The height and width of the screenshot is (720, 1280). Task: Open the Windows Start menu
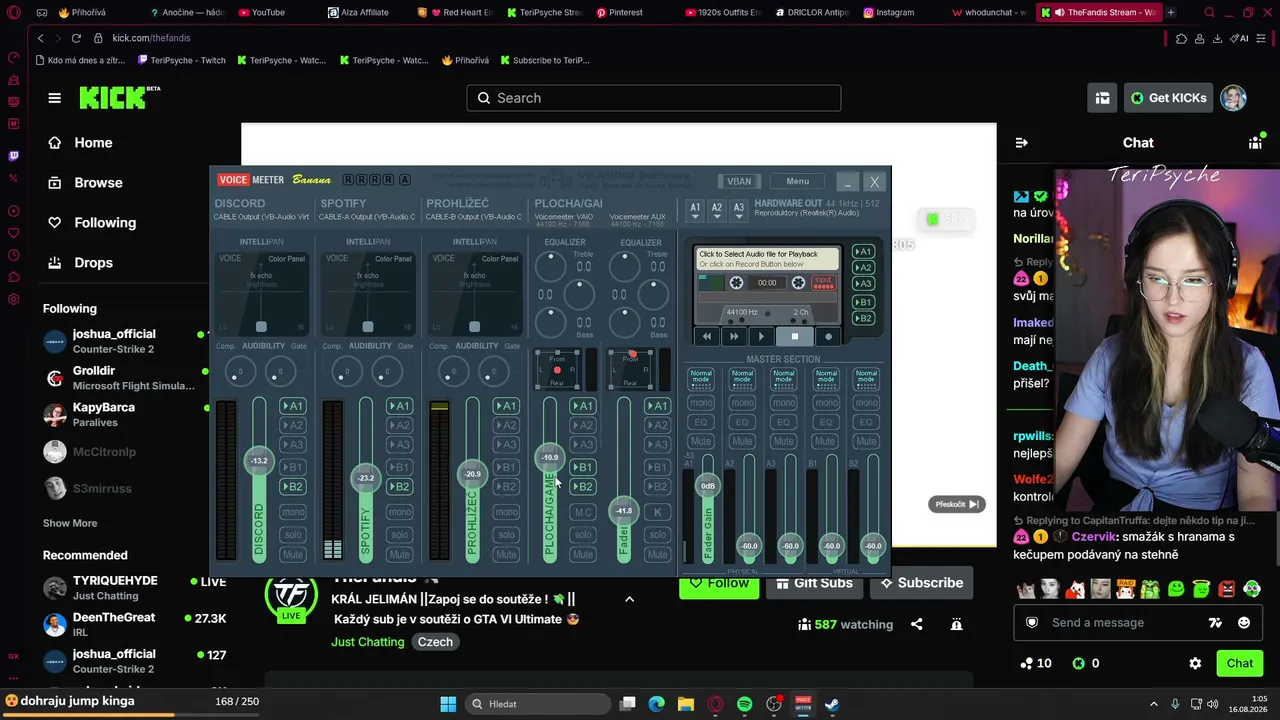point(448,704)
